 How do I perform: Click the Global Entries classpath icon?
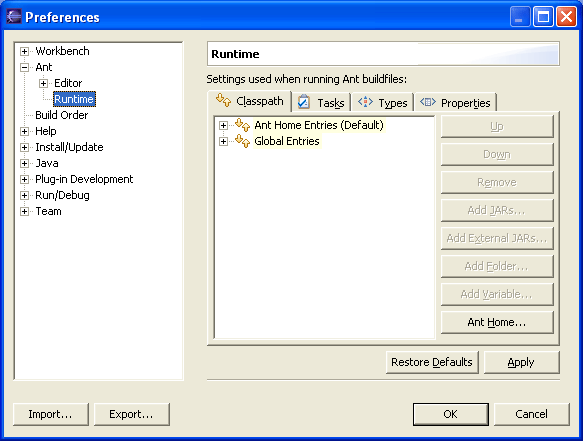coord(242,141)
